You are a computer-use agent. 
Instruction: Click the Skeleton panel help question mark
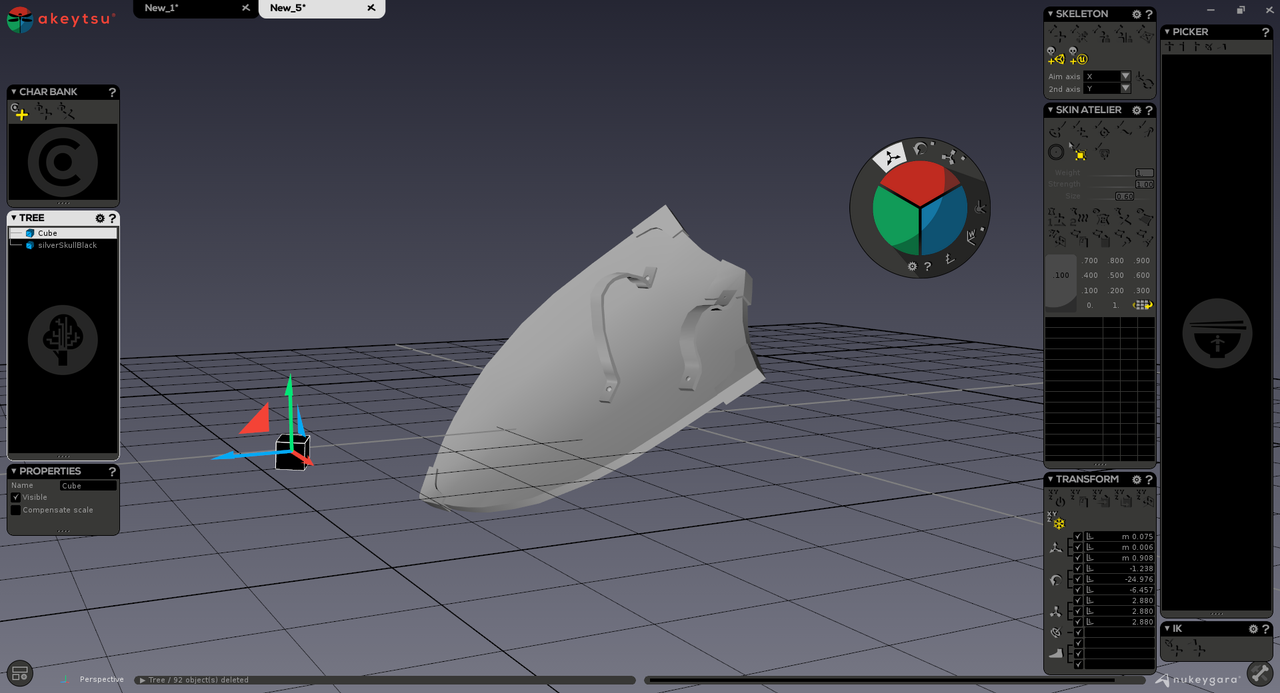click(1149, 14)
